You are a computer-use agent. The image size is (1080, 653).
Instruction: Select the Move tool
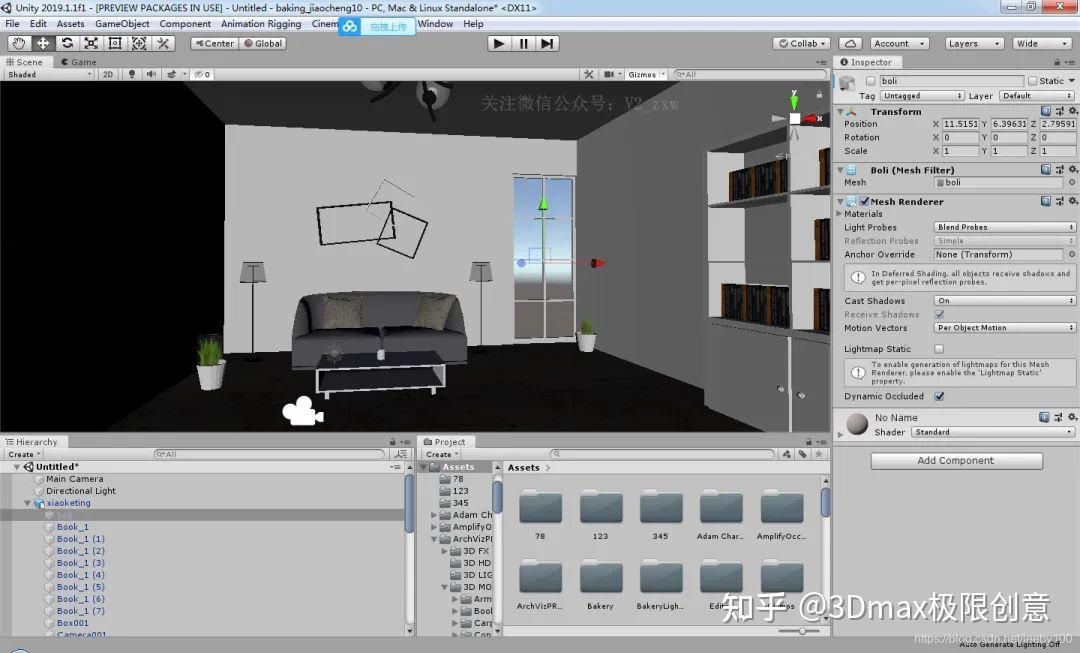41,43
